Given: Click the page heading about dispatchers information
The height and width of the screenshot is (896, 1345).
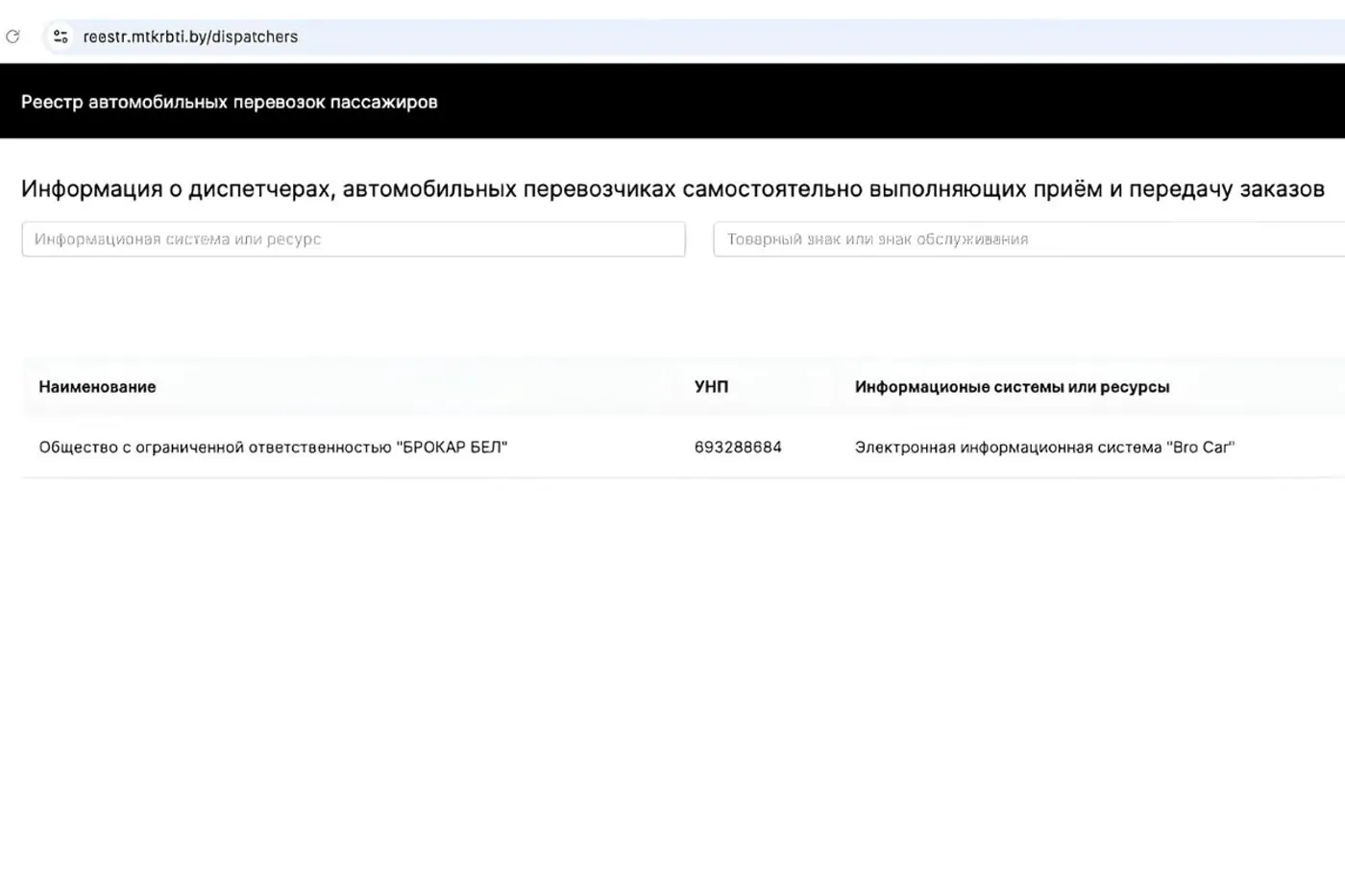Looking at the screenshot, I should click(672, 189).
